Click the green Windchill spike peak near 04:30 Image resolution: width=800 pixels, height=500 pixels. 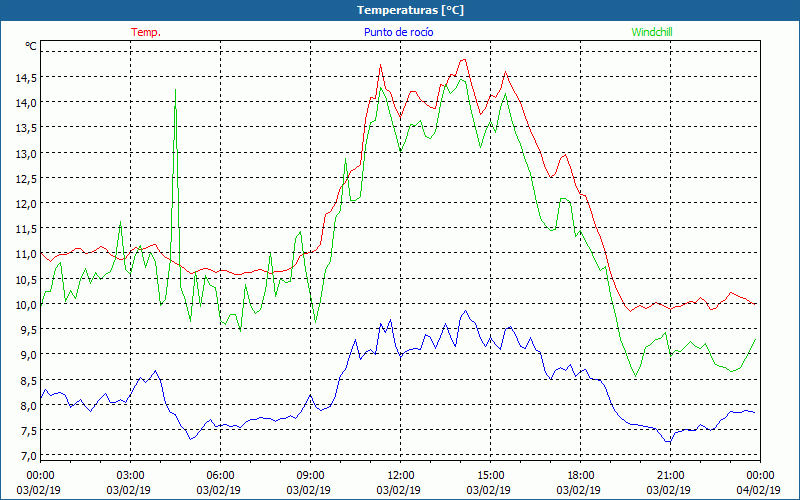pos(176,90)
